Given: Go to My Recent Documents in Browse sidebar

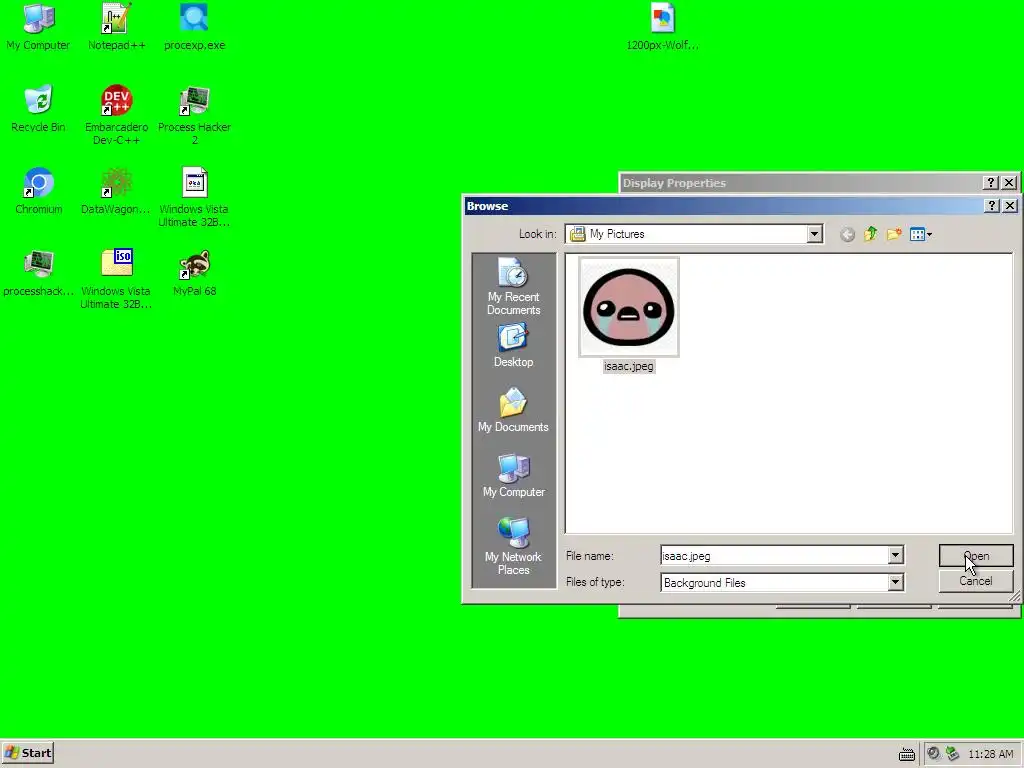Looking at the screenshot, I should pyautogui.click(x=513, y=287).
